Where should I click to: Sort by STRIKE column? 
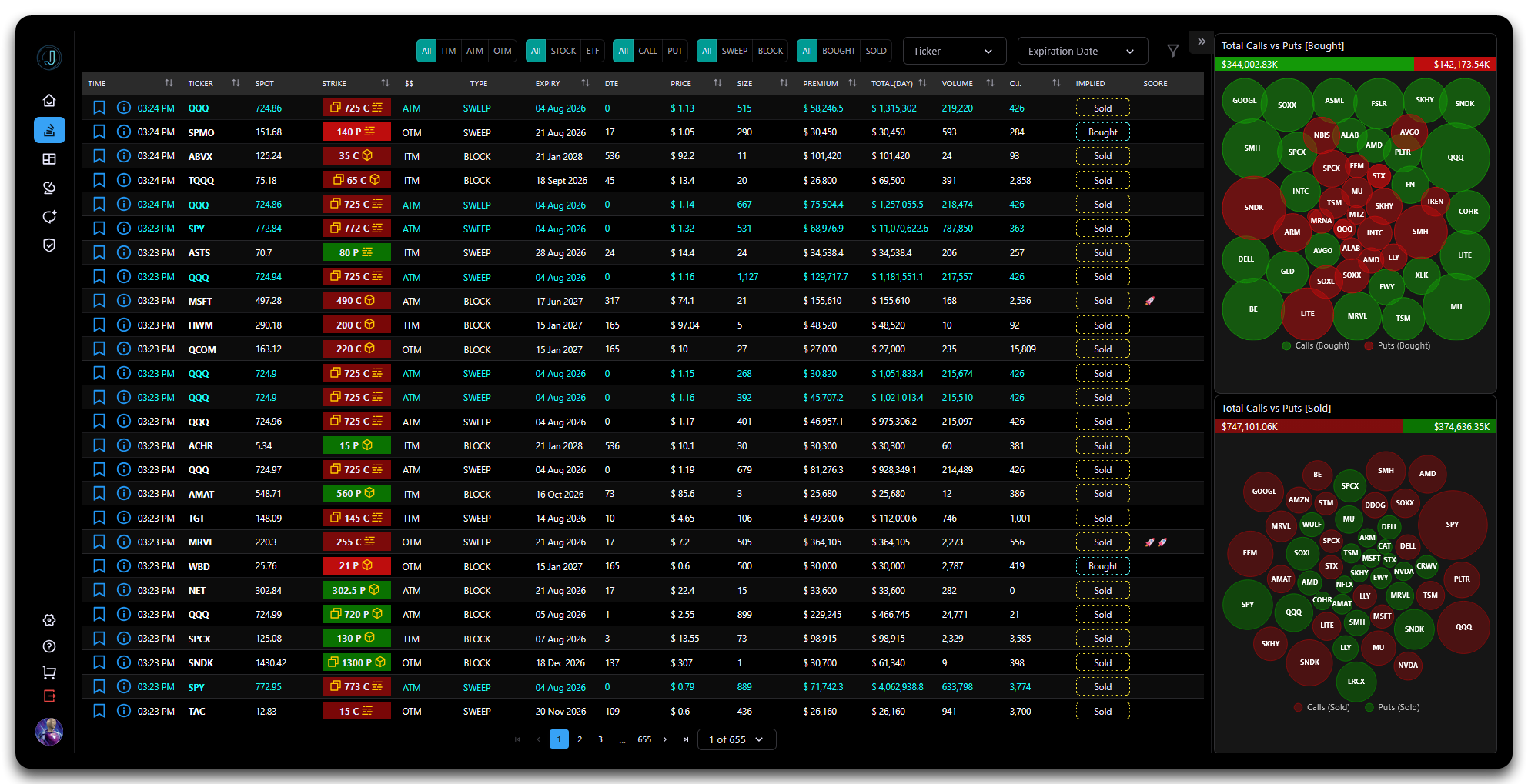tap(385, 83)
